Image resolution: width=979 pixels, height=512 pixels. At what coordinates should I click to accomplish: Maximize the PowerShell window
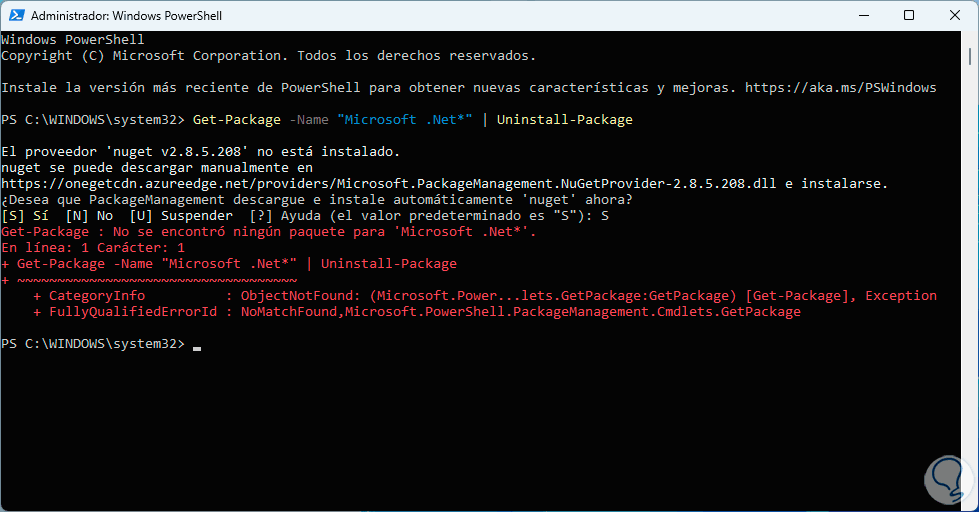pos(909,16)
